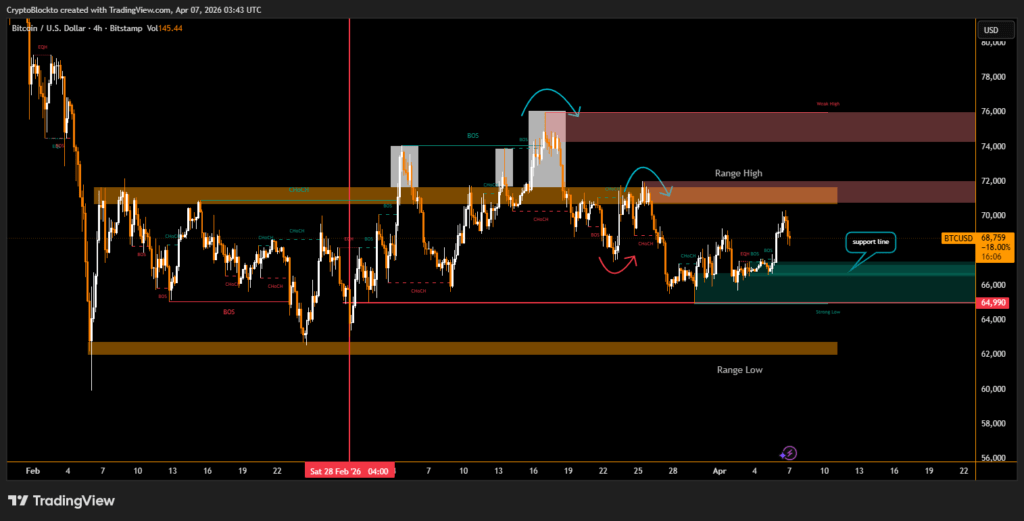Select the red curved arrow annotation
1024x521 pixels.
pos(617,265)
